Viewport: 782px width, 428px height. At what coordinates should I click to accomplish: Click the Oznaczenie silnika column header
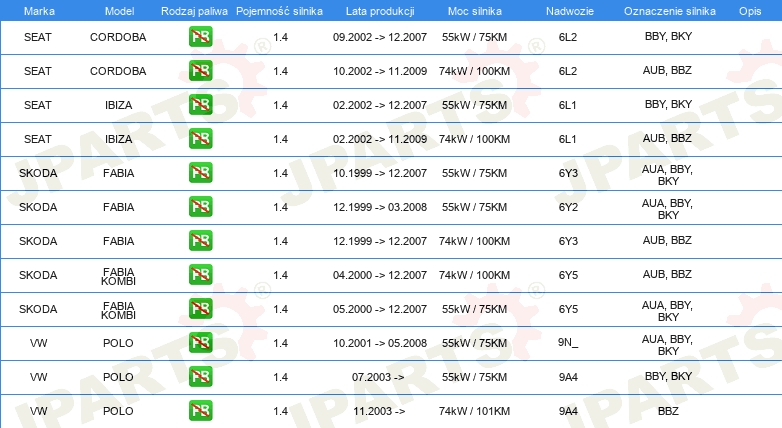tap(669, 11)
